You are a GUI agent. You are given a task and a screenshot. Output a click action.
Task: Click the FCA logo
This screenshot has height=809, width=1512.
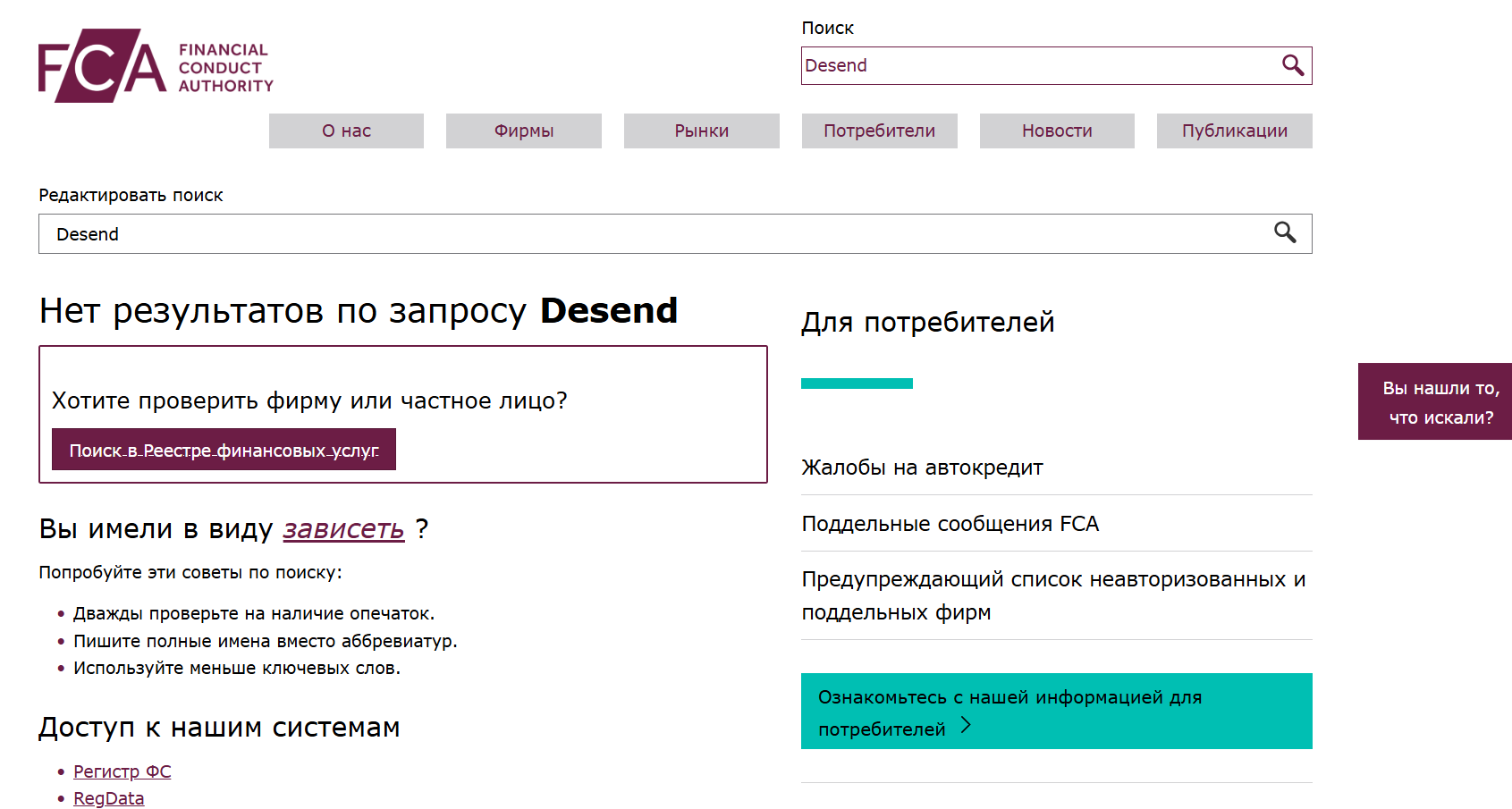point(155,66)
